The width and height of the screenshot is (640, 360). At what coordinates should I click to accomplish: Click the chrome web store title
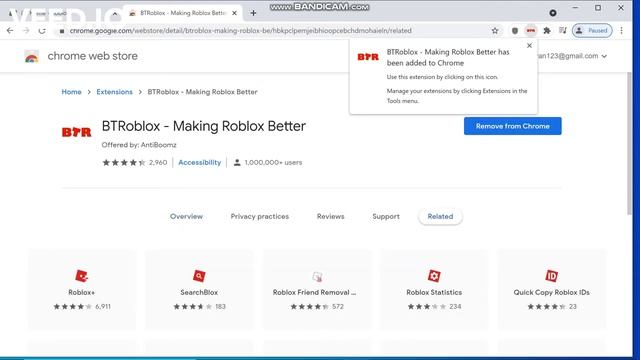click(x=93, y=56)
